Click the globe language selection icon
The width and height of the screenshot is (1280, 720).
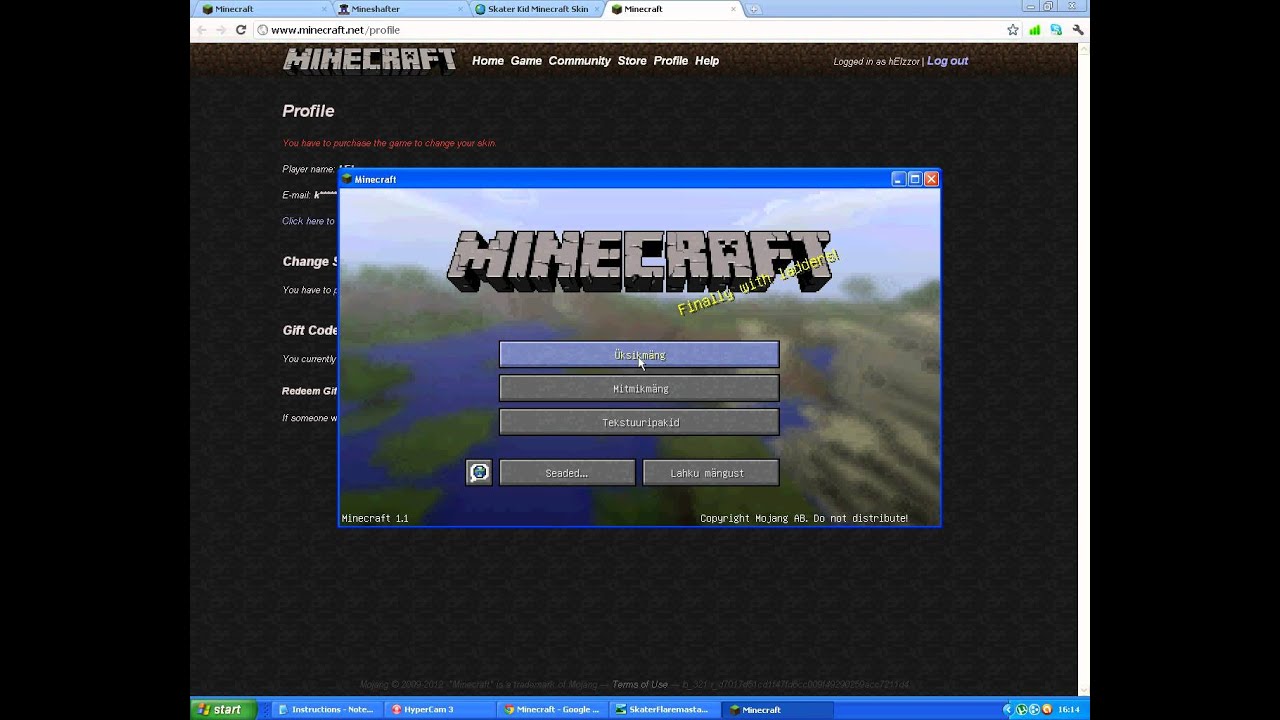click(x=479, y=473)
